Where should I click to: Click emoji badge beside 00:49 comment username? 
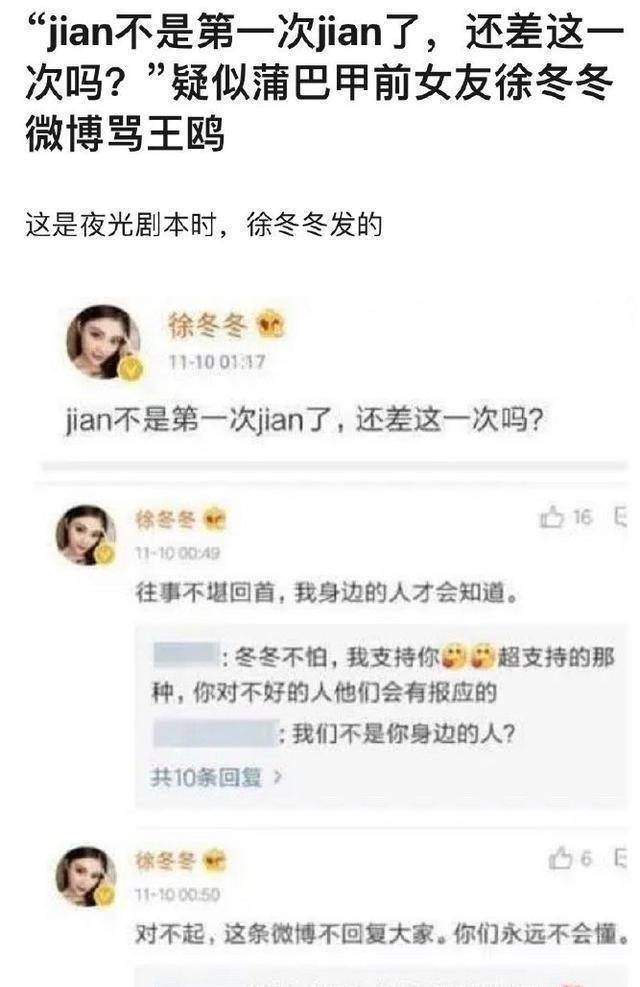click(214, 519)
